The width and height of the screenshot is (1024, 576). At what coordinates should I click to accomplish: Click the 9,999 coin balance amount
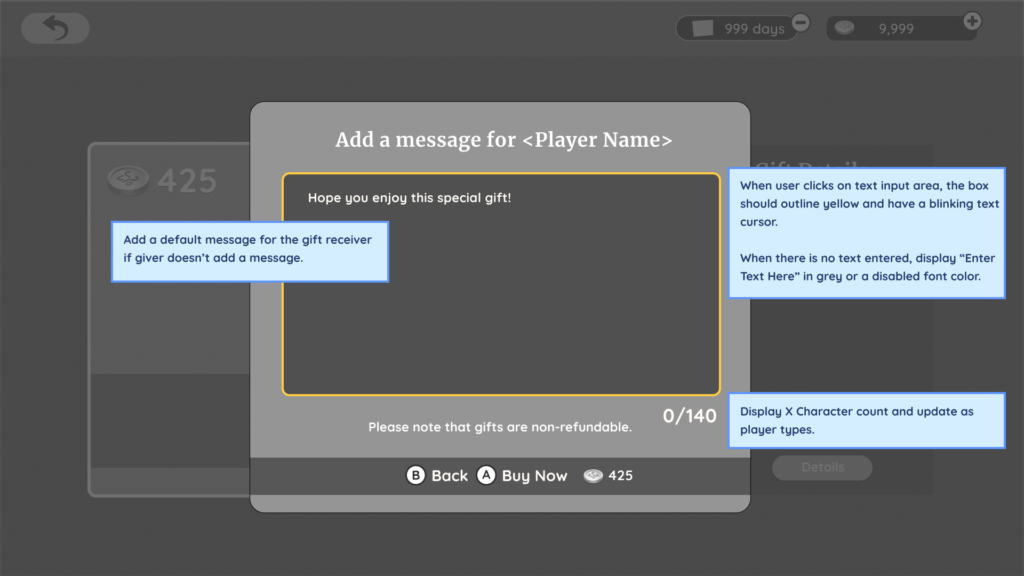(x=896, y=29)
